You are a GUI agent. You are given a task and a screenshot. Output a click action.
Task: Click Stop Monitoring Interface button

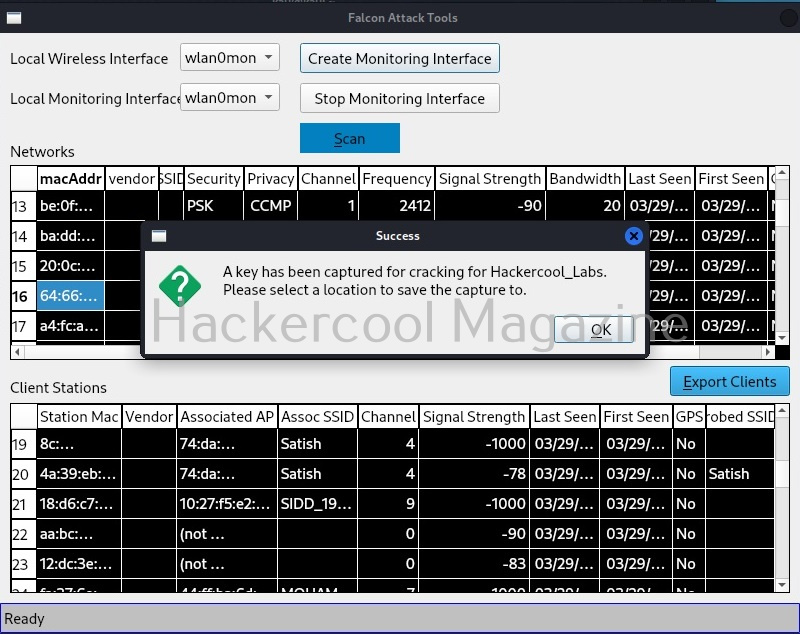399,98
